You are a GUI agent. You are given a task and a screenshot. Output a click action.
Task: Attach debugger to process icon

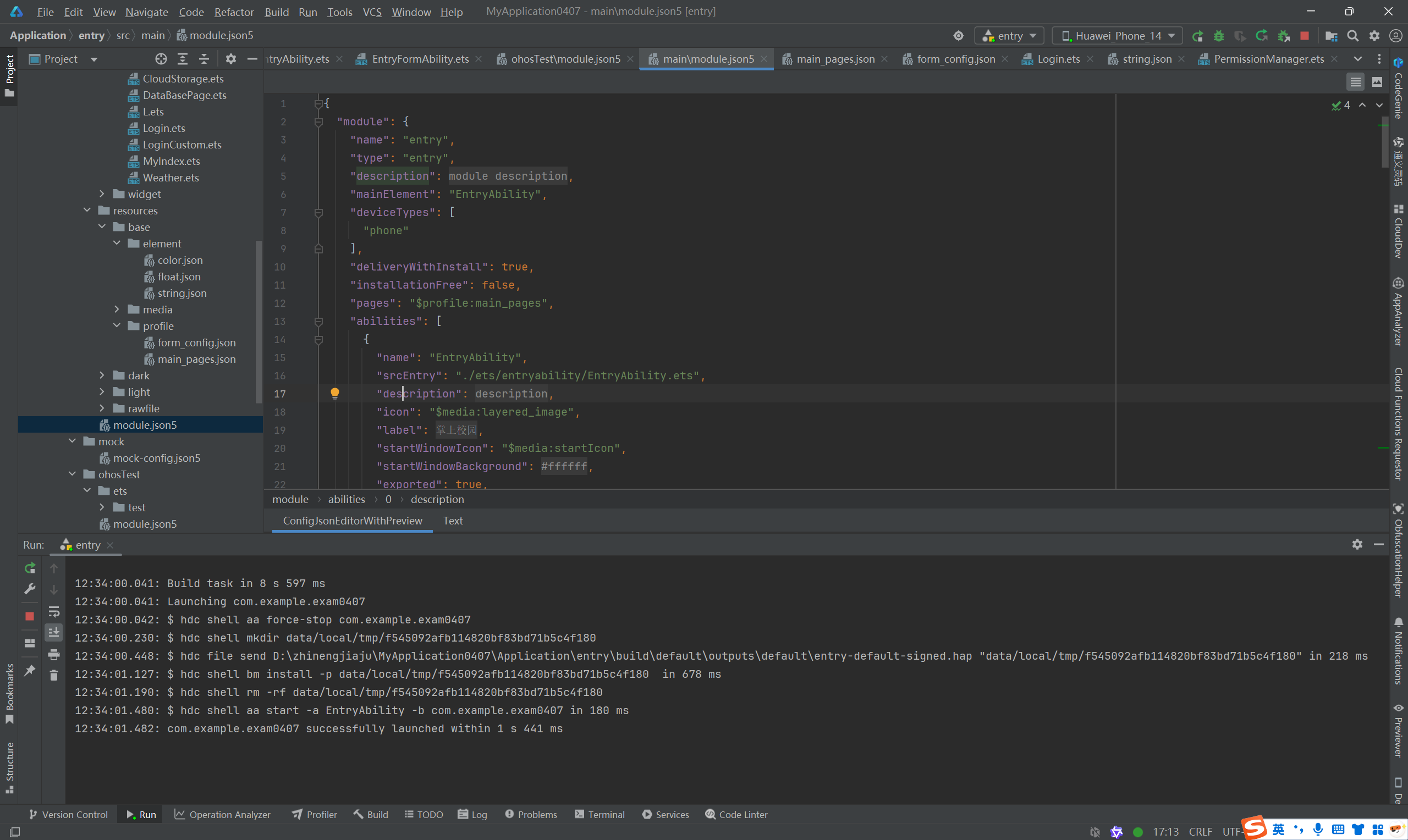pyautogui.click(x=1283, y=36)
